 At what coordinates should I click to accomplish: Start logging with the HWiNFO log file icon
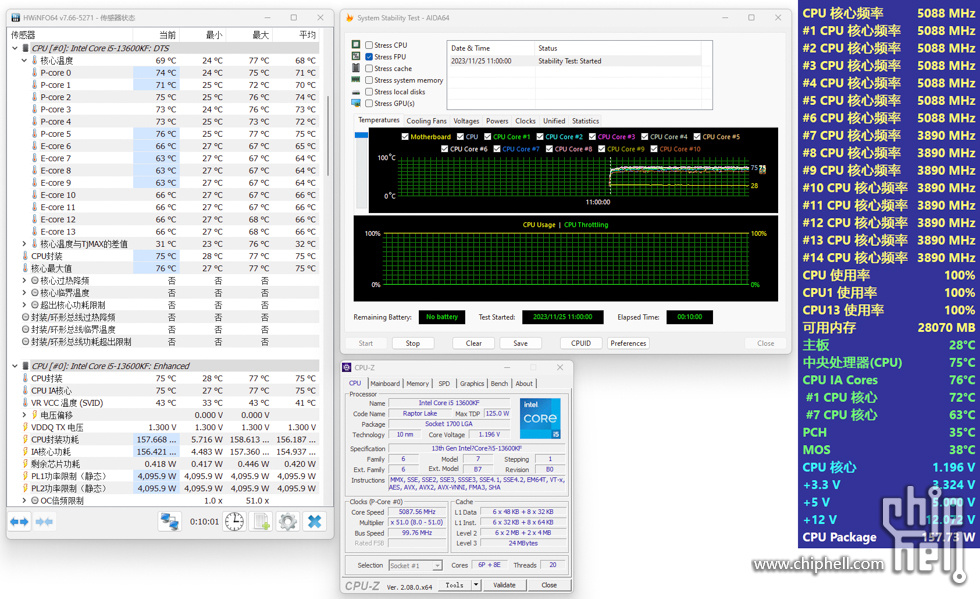[261, 521]
